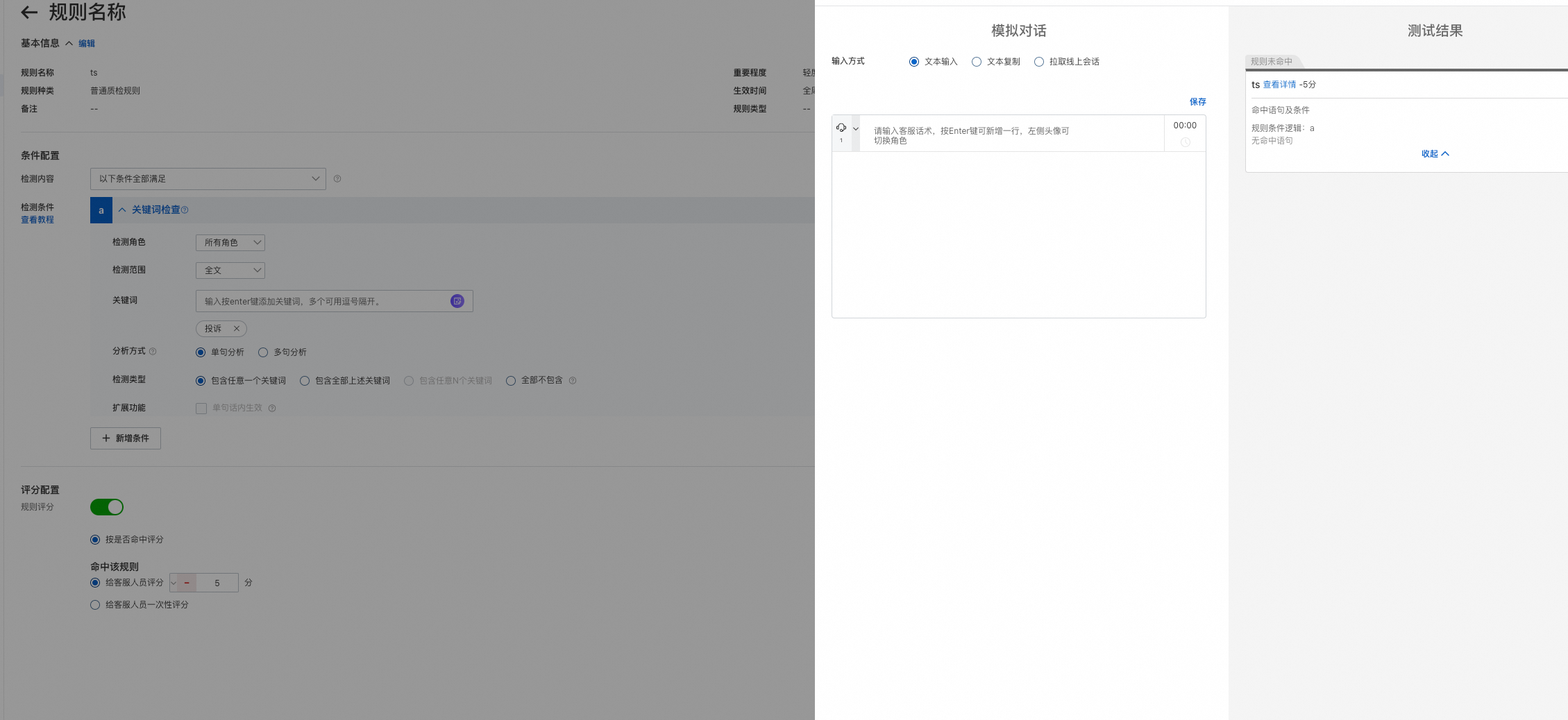Viewport: 1568px width, 720px height.
Task: Click the 00:00 time field
Action: pyautogui.click(x=1185, y=125)
